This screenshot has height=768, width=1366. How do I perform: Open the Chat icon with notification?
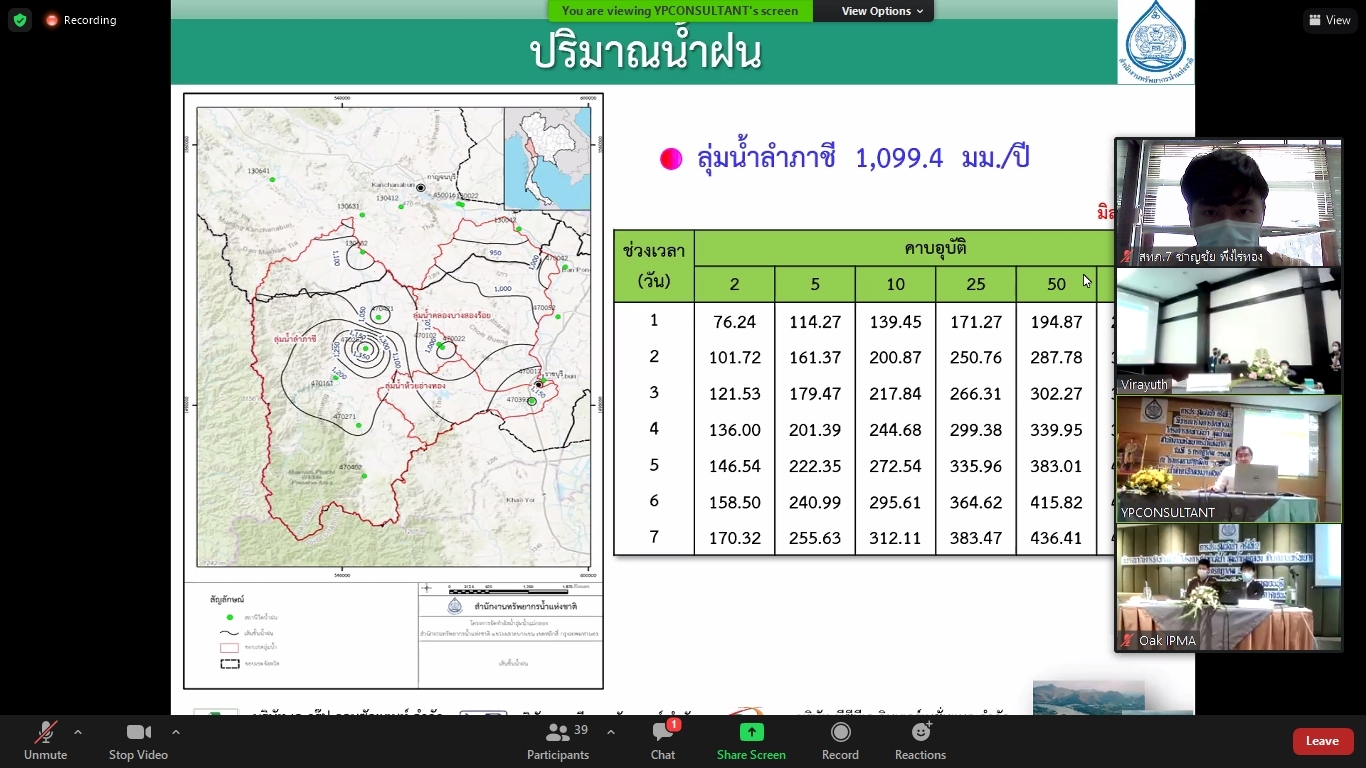[663, 732]
